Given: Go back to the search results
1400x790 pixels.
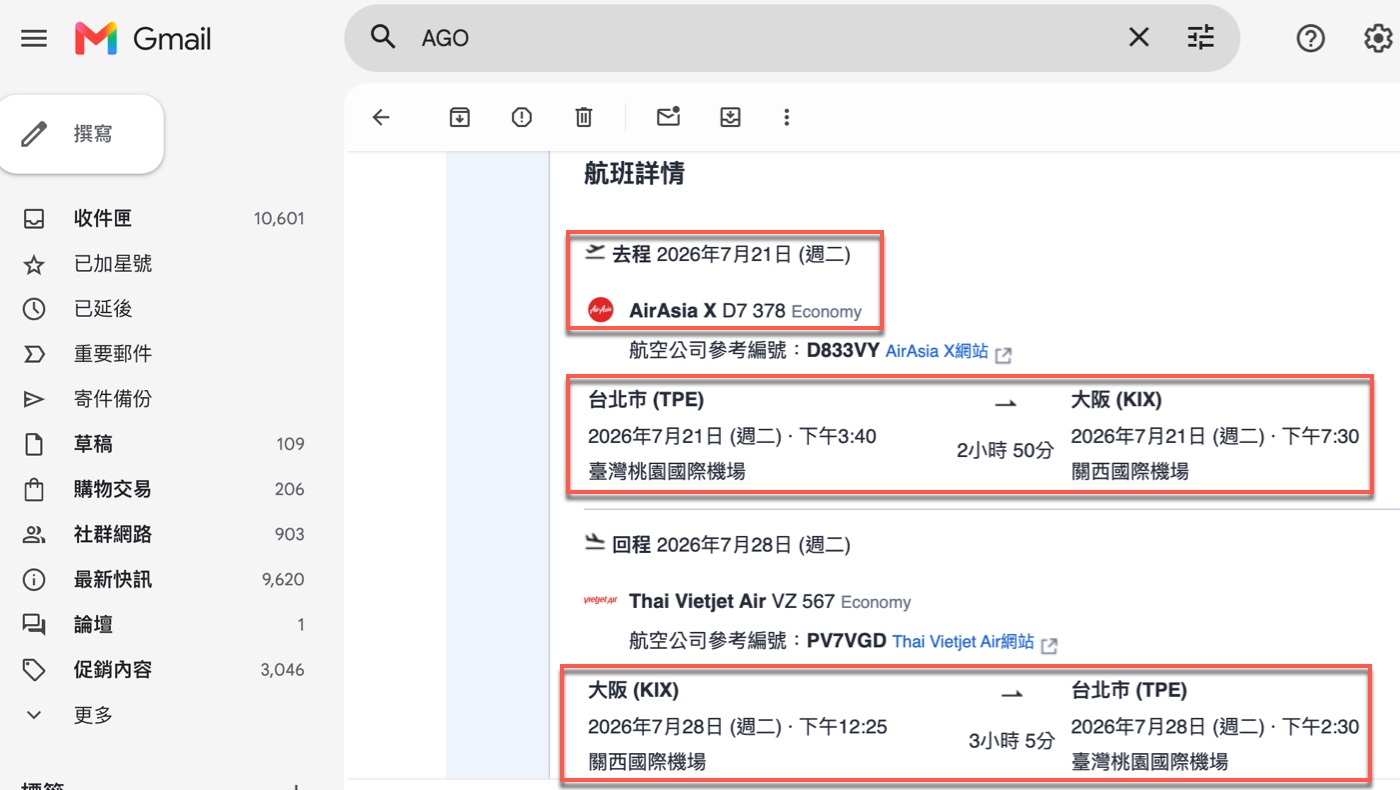Looking at the screenshot, I should point(381,117).
